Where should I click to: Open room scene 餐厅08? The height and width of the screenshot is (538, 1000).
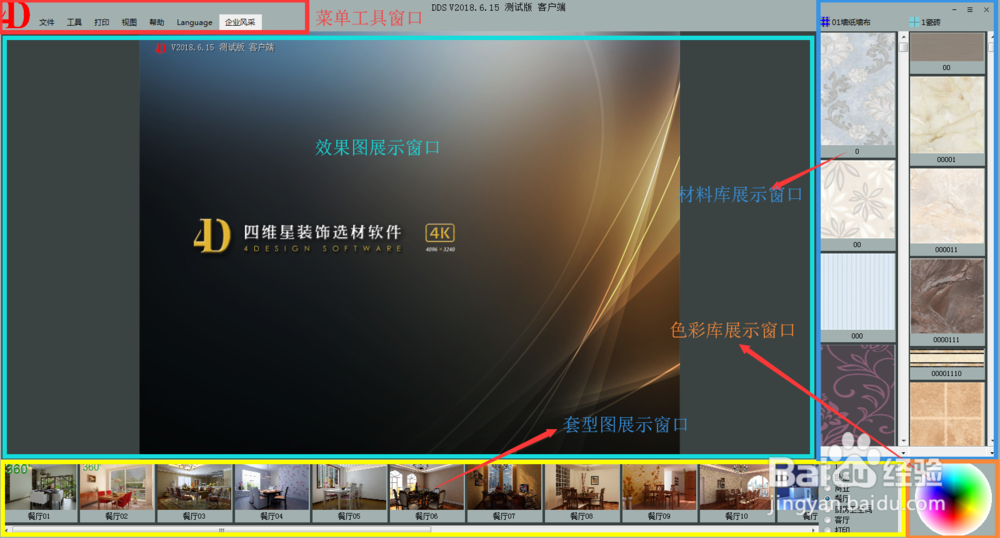(x=582, y=493)
